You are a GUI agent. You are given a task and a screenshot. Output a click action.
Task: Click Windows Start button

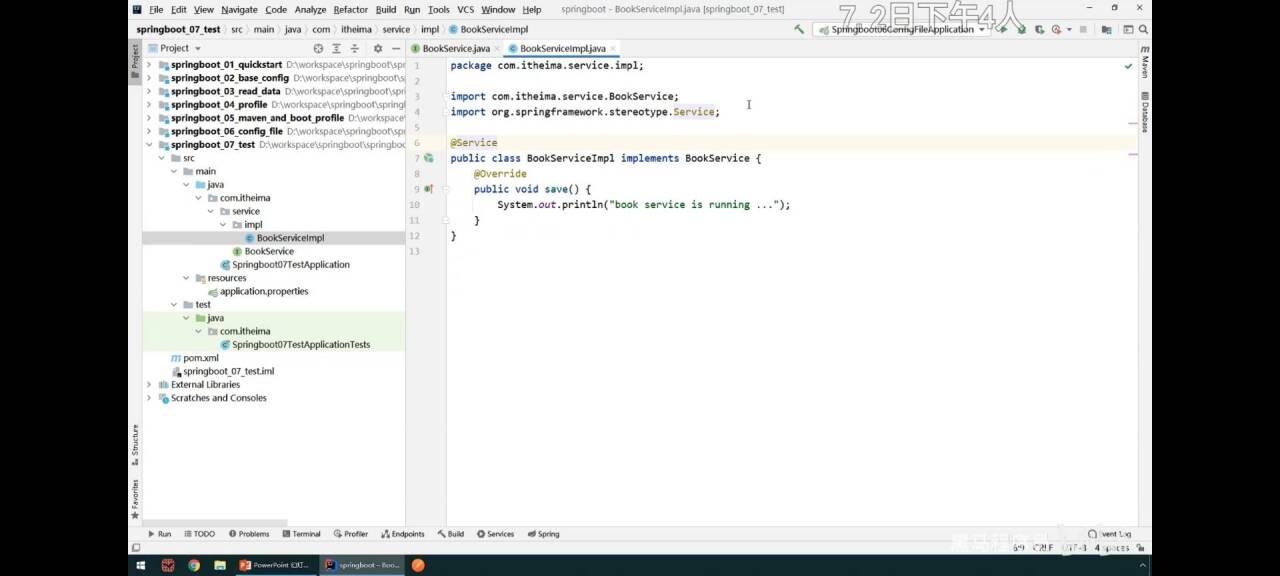click(139, 565)
